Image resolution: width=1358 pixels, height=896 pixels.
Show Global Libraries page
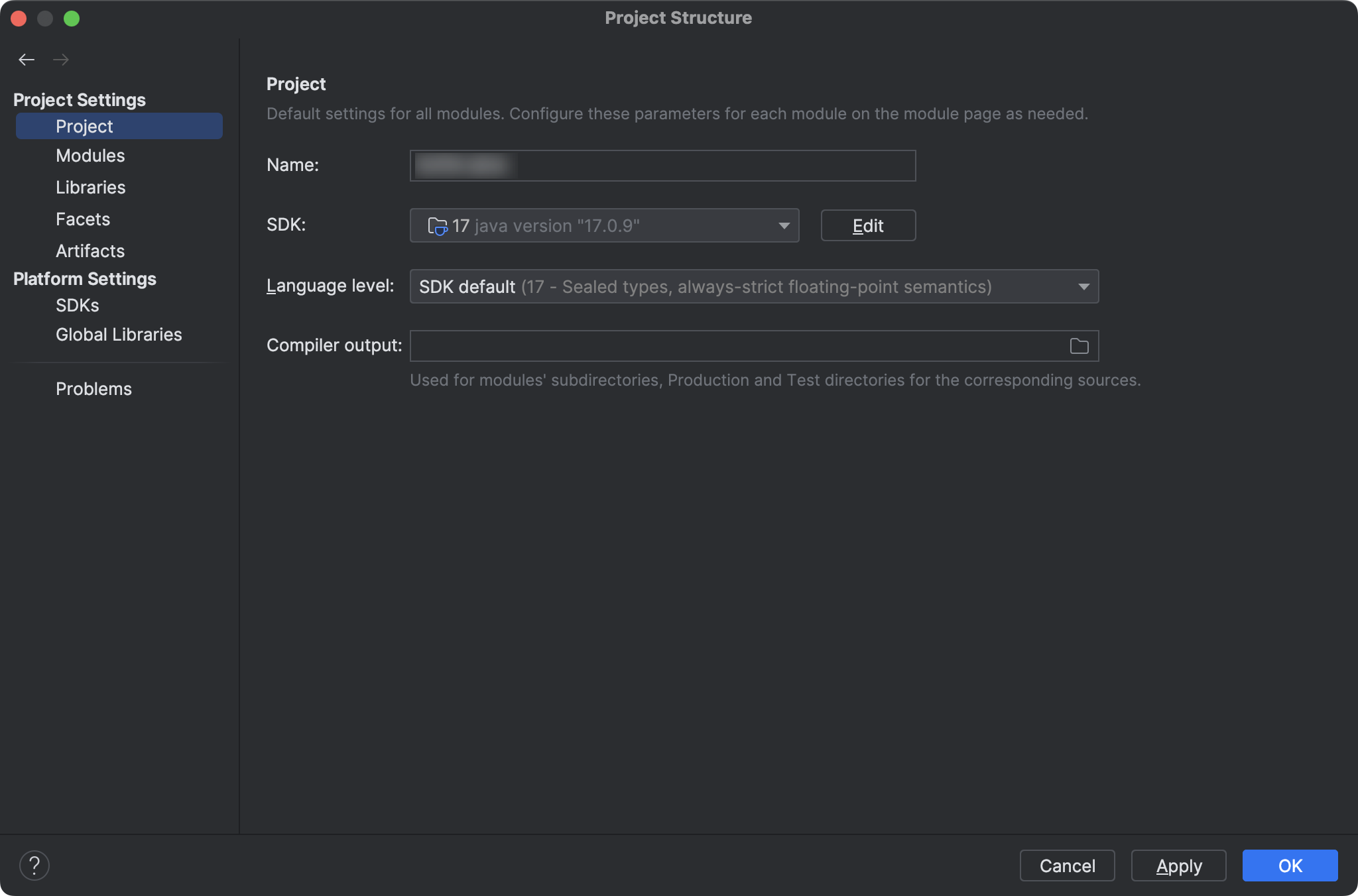point(119,335)
